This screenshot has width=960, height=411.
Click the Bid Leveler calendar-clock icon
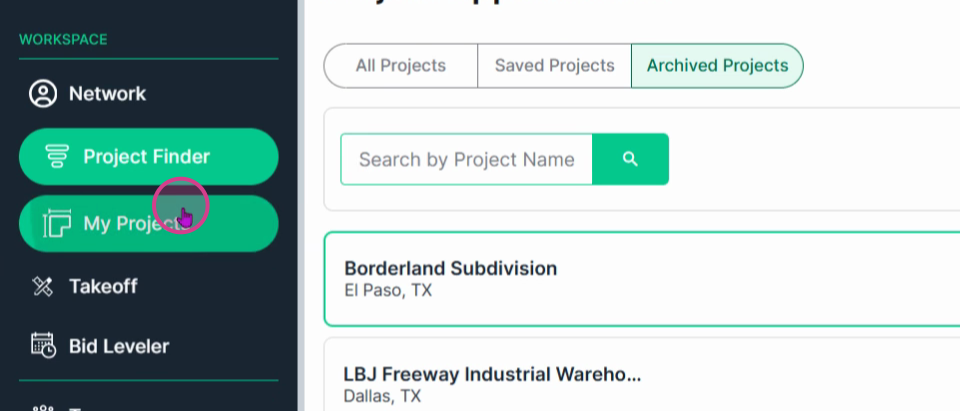(x=43, y=345)
